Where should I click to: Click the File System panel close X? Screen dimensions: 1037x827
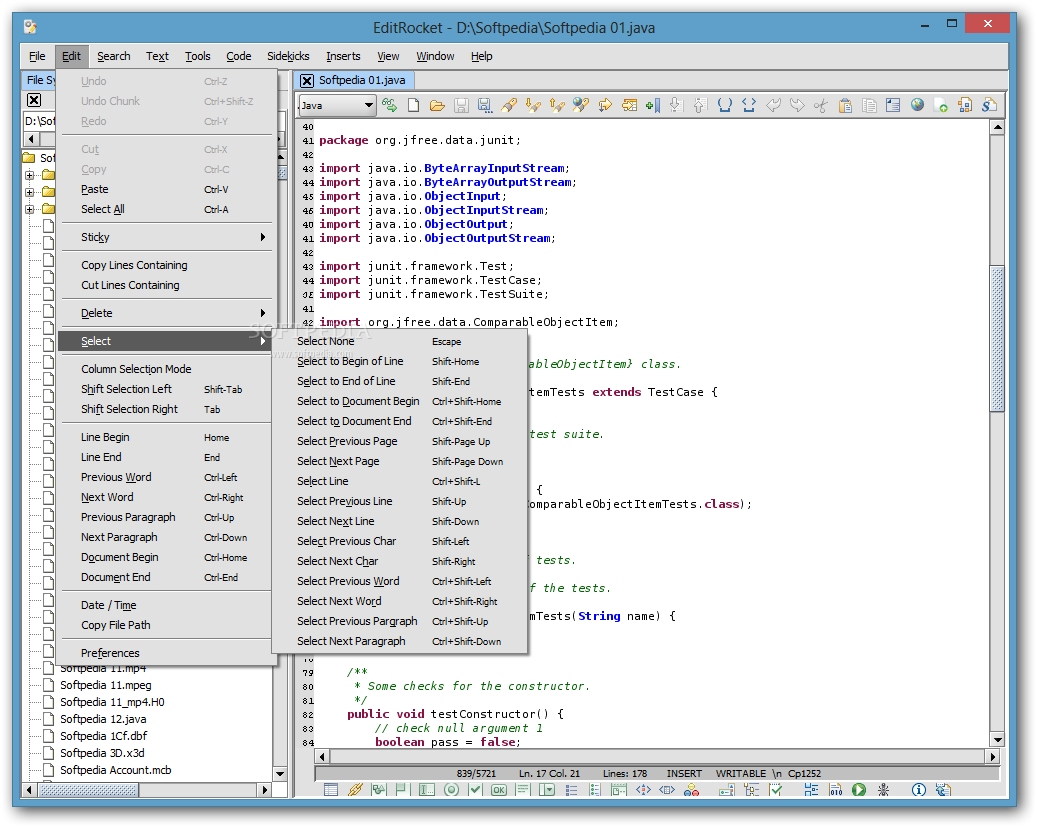pyautogui.click(x=34, y=100)
